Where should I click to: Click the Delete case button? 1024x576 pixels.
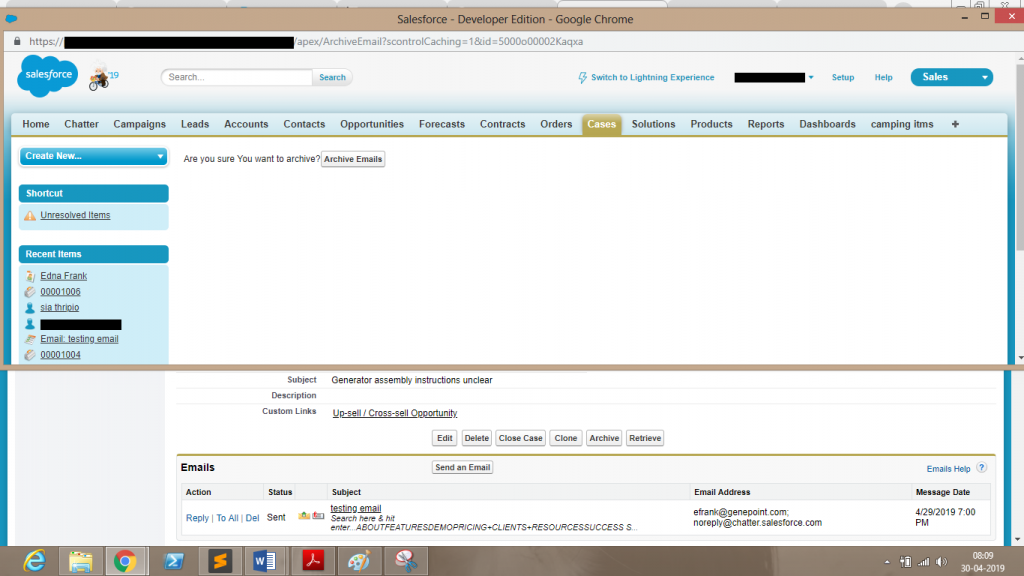[x=476, y=438]
